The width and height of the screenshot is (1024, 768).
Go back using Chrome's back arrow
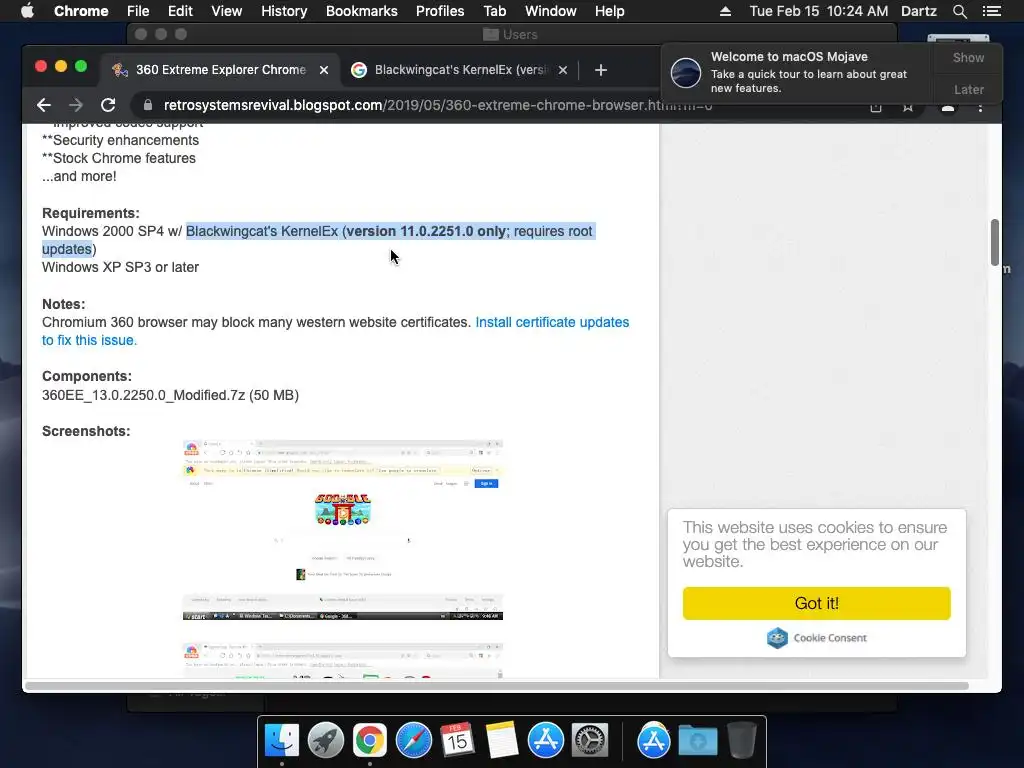point(44,105)
